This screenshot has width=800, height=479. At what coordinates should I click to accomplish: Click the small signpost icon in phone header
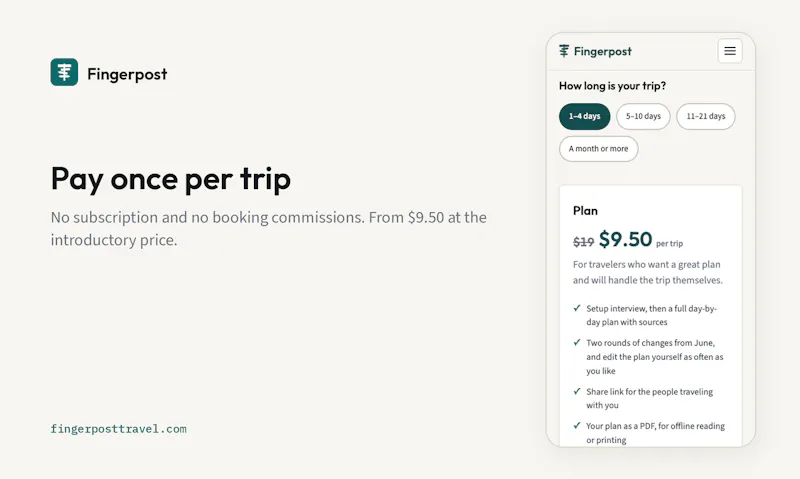(x=564, y=51)
